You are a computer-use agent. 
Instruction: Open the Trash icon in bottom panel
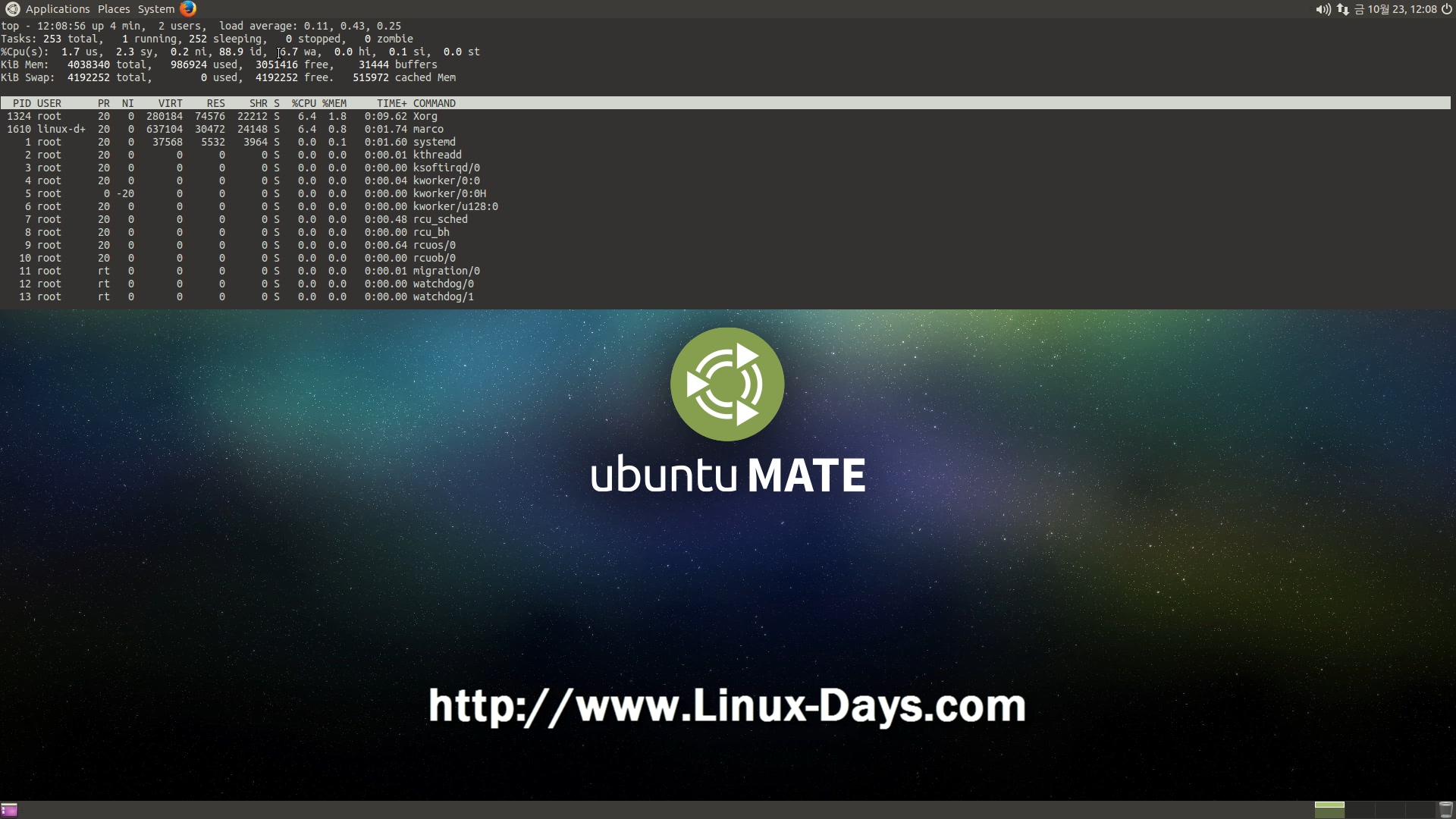(1445, 810)
